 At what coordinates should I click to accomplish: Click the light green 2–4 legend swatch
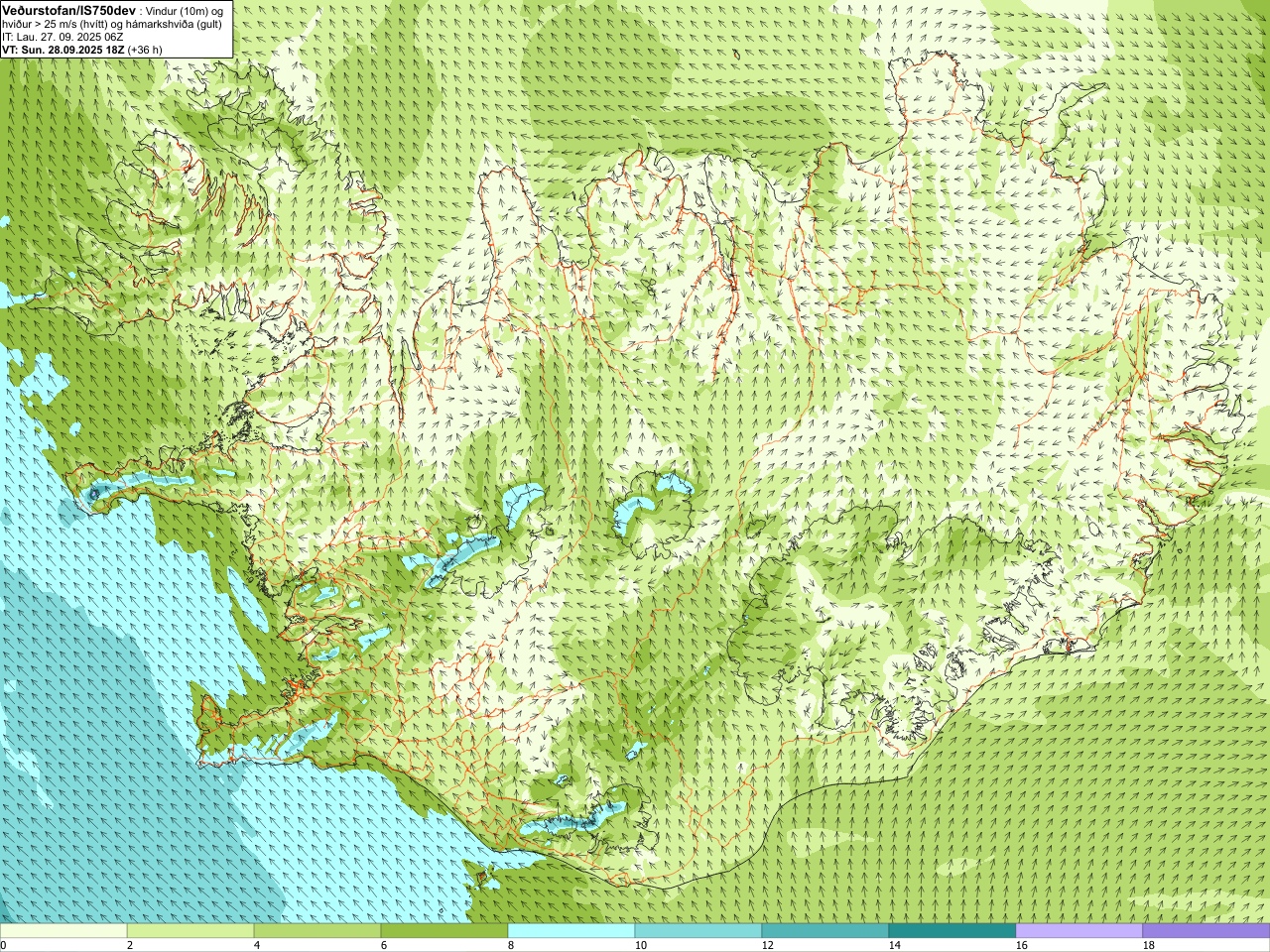[190, 931]
